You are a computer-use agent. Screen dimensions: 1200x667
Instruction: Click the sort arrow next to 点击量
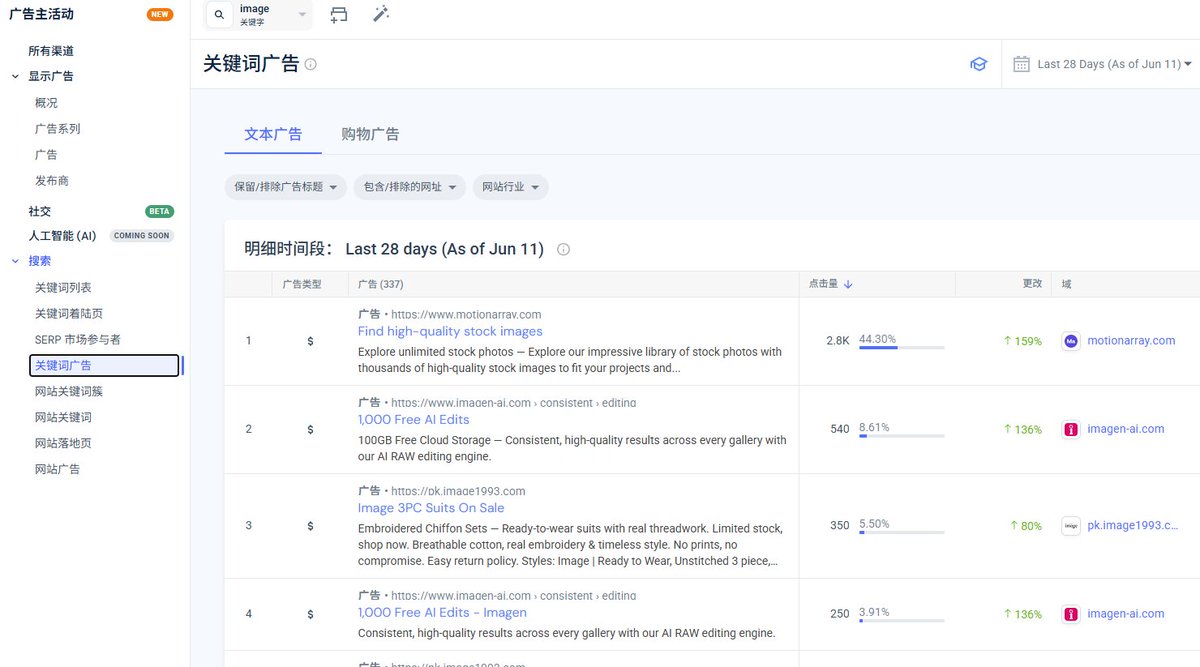[848, 284]
